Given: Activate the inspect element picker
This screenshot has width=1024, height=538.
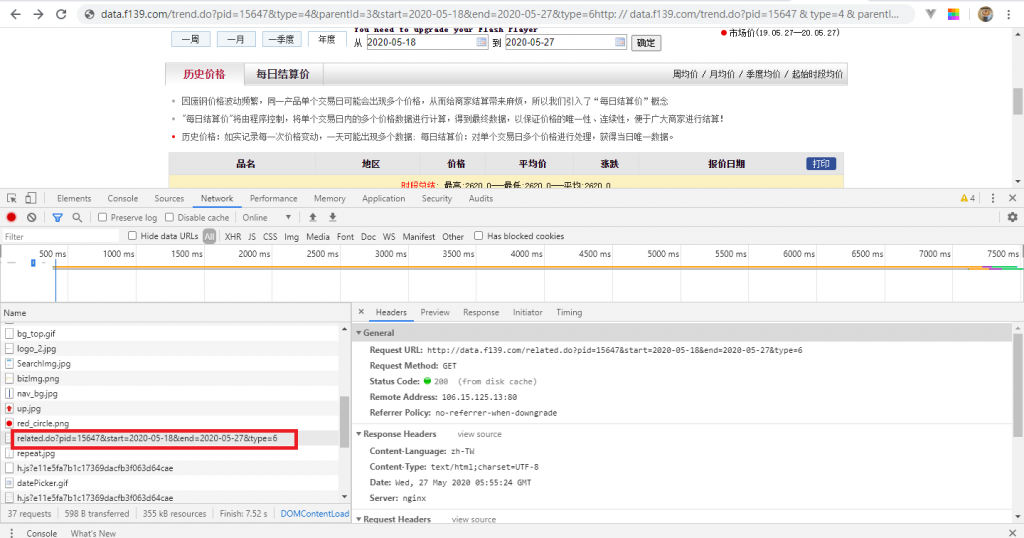Looking at the screenshot, I should [x=12, y=198].
